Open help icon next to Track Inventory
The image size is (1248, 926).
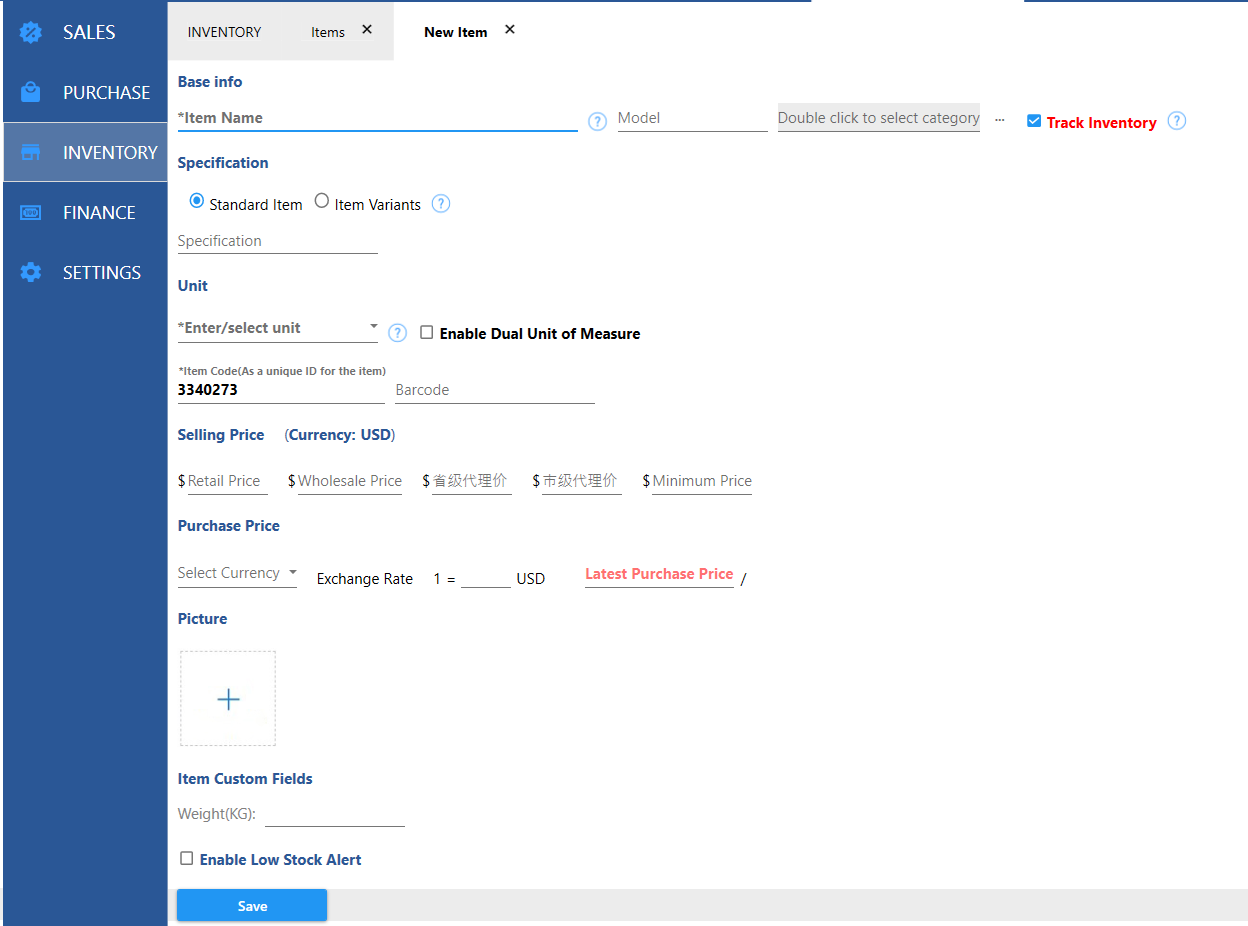1177,121
